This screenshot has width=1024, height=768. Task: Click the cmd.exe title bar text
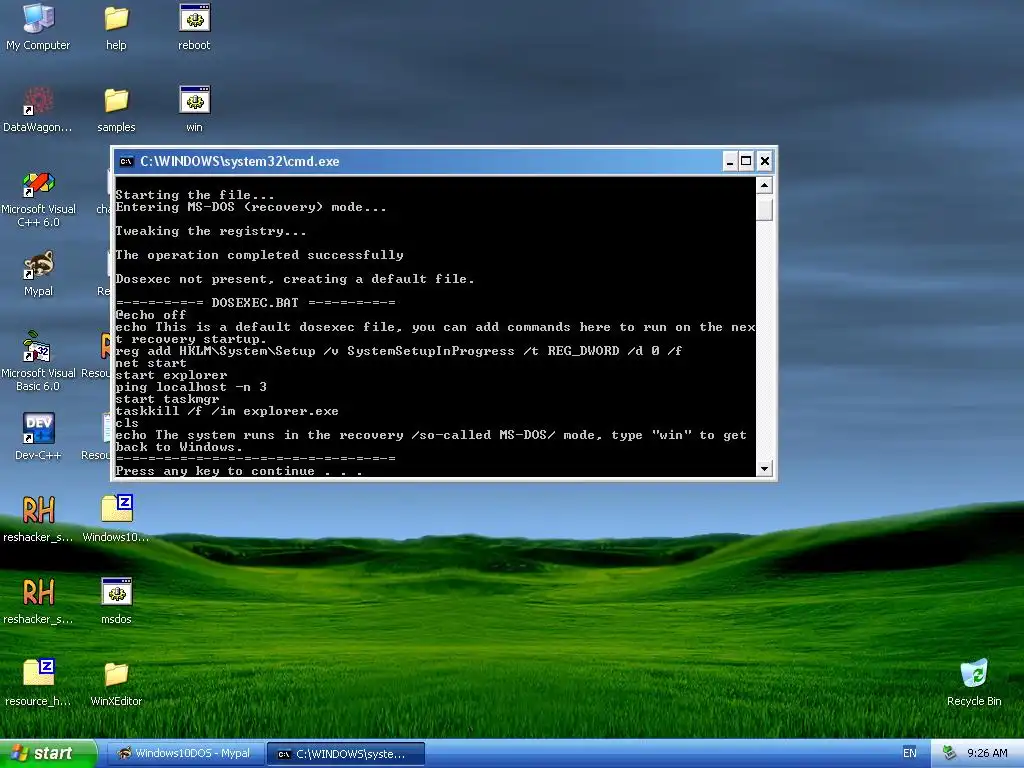coord(240,161)
